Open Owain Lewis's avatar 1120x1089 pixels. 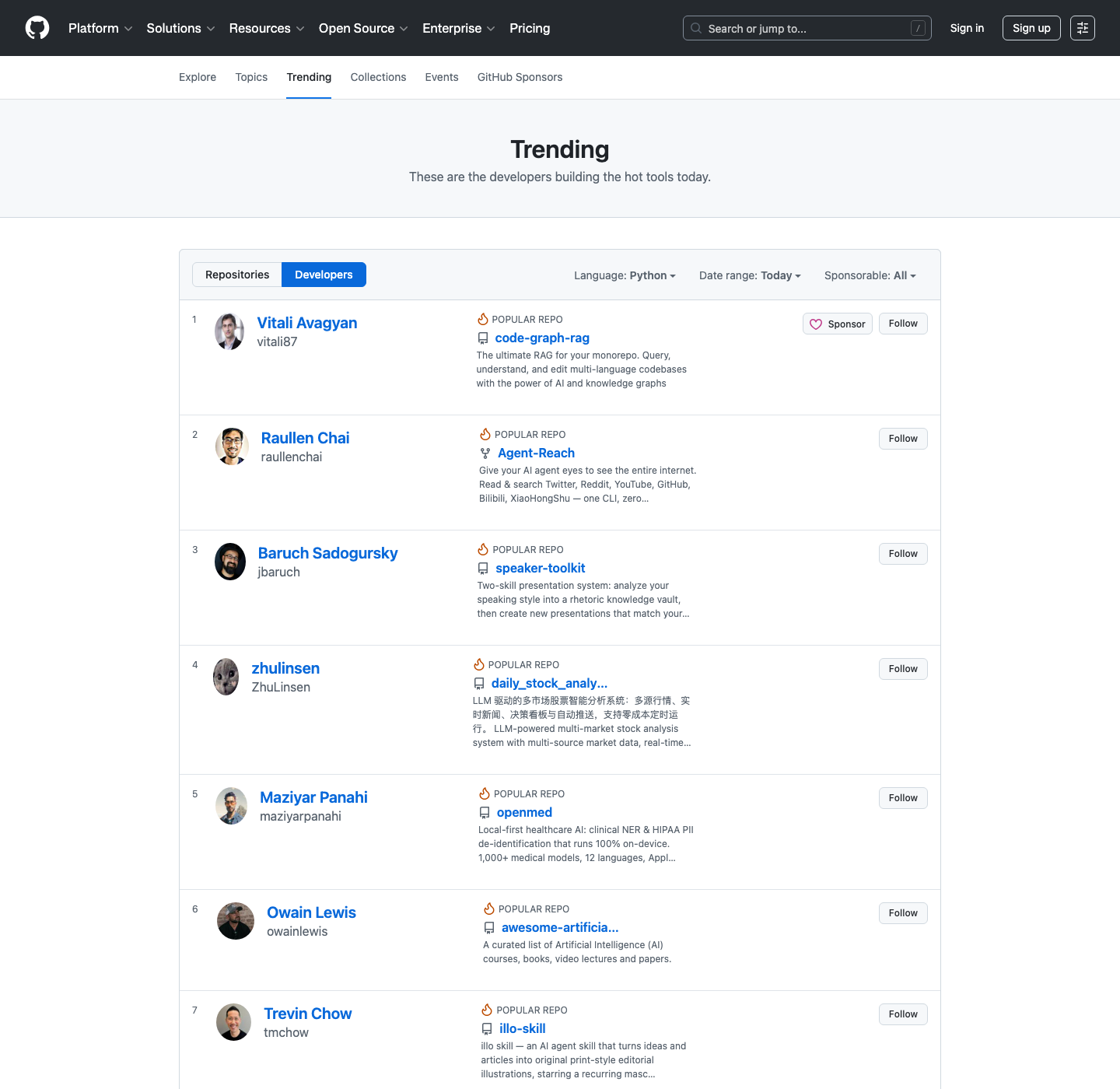[236, 921]
